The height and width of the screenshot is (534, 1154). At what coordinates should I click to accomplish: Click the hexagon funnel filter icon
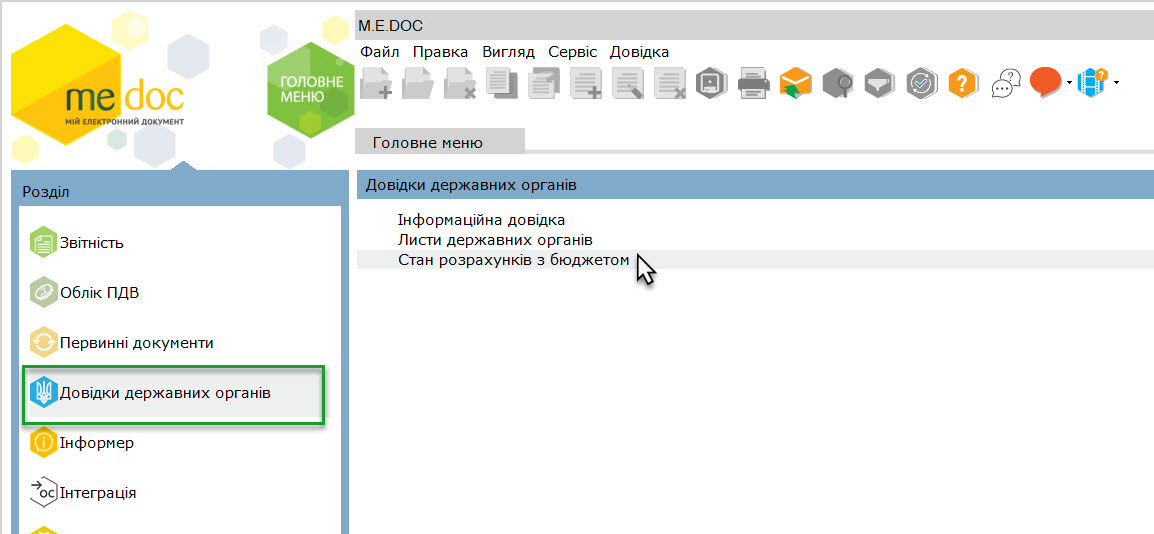point(879,82)
